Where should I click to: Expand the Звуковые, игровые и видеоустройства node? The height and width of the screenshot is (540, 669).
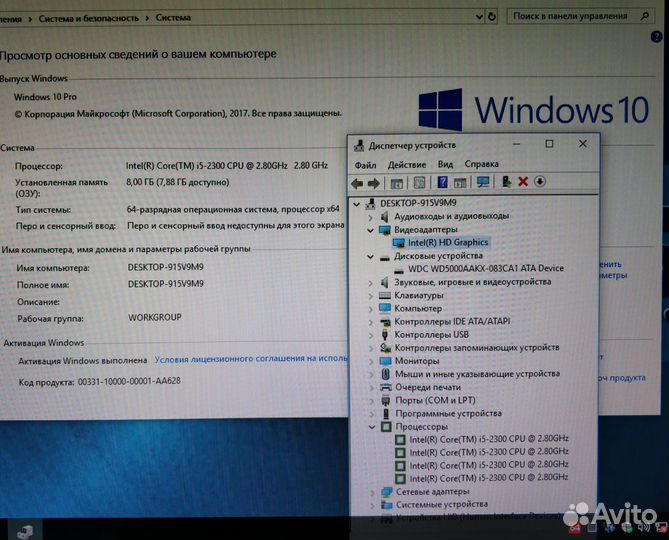[370, 283]
